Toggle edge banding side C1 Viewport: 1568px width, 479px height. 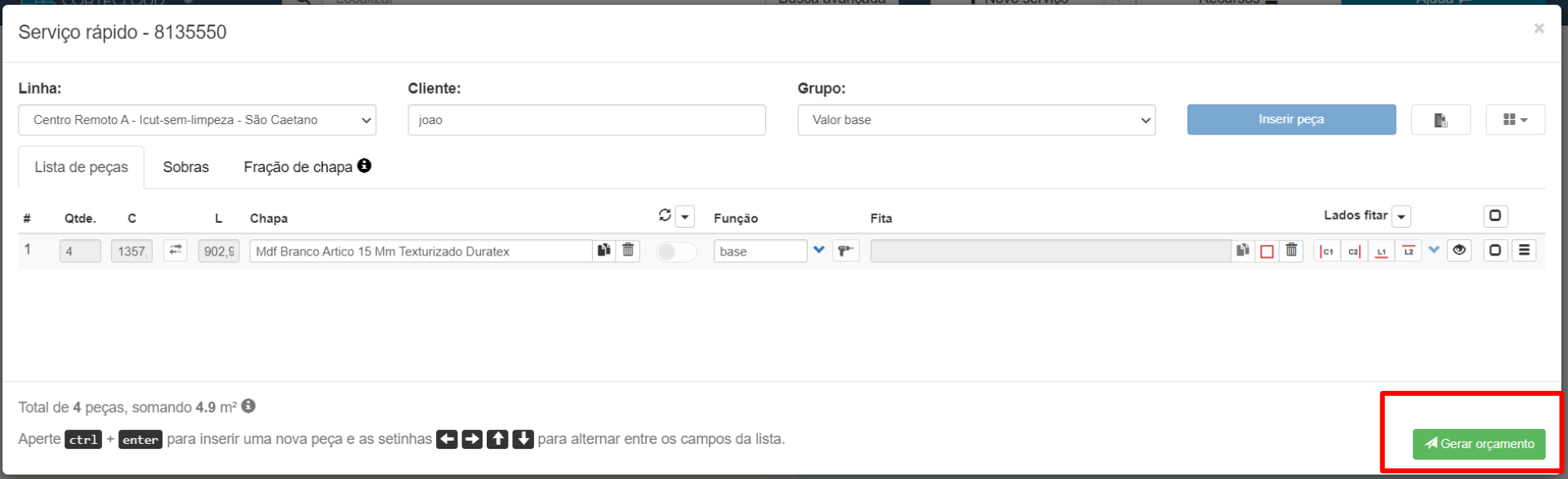pos(1327,251)
